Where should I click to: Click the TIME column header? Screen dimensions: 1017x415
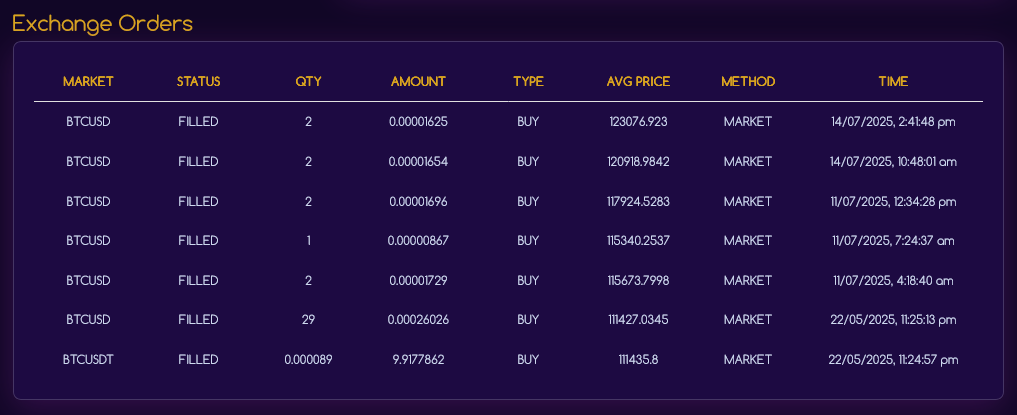click(893, 81)
